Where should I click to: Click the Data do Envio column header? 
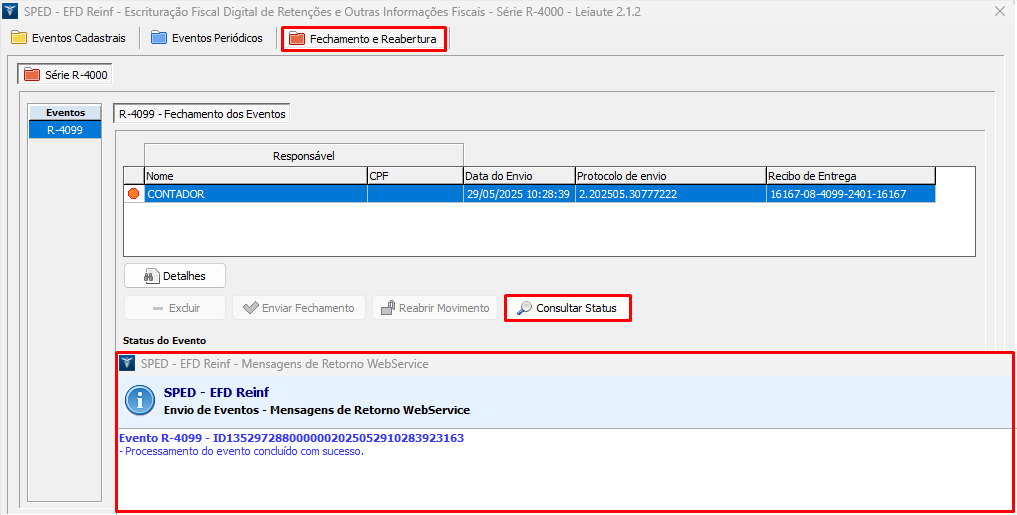tap(518, 176)
